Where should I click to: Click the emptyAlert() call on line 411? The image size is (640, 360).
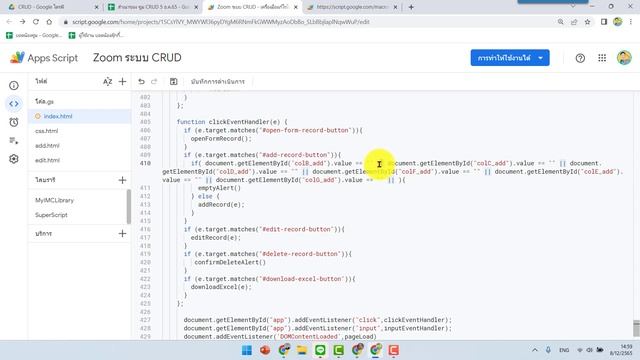click(x=219, y=188)
